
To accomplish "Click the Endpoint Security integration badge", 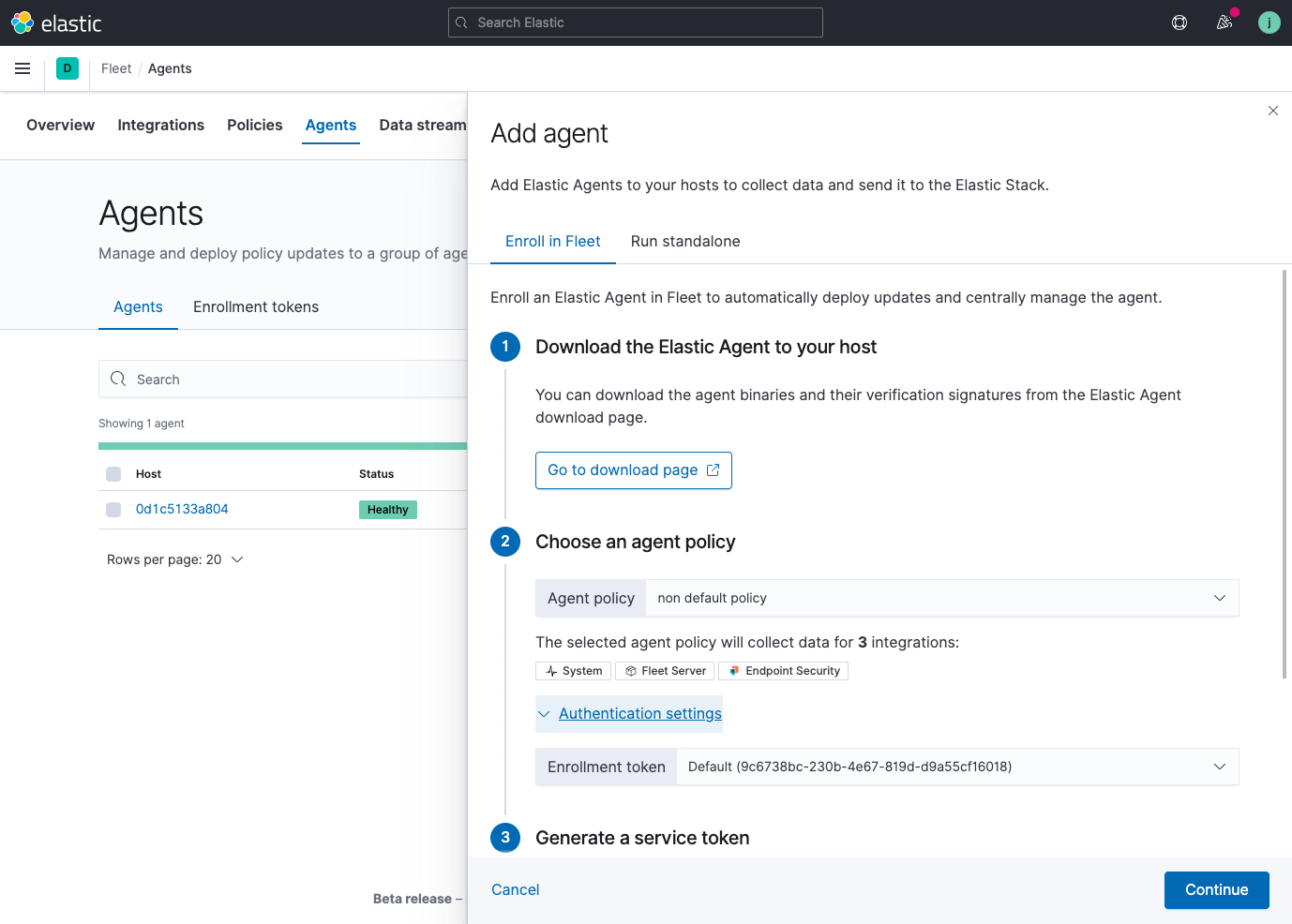I will [x=783, y=670].
